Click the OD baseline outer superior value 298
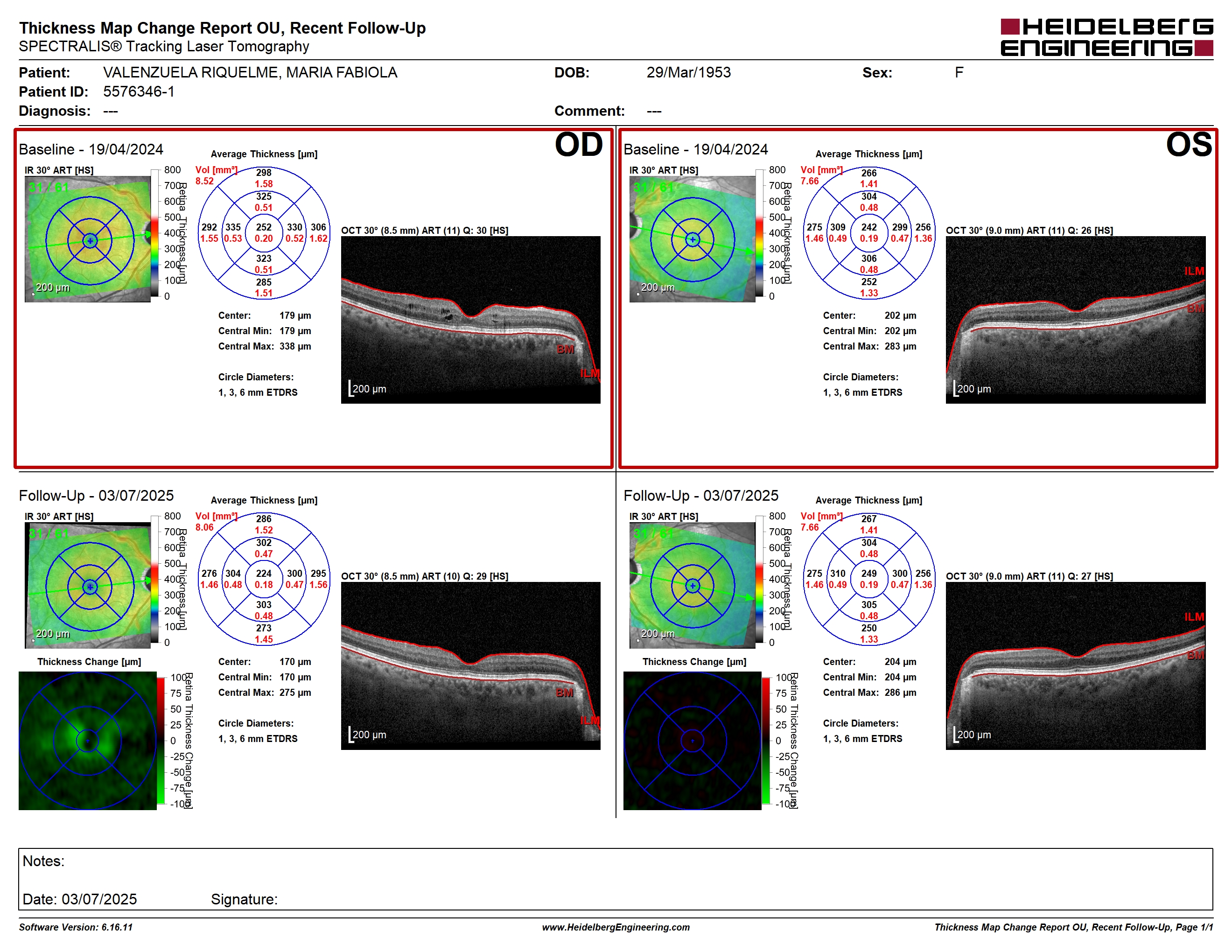This screenshot has width=1232, height=952. 264,173
